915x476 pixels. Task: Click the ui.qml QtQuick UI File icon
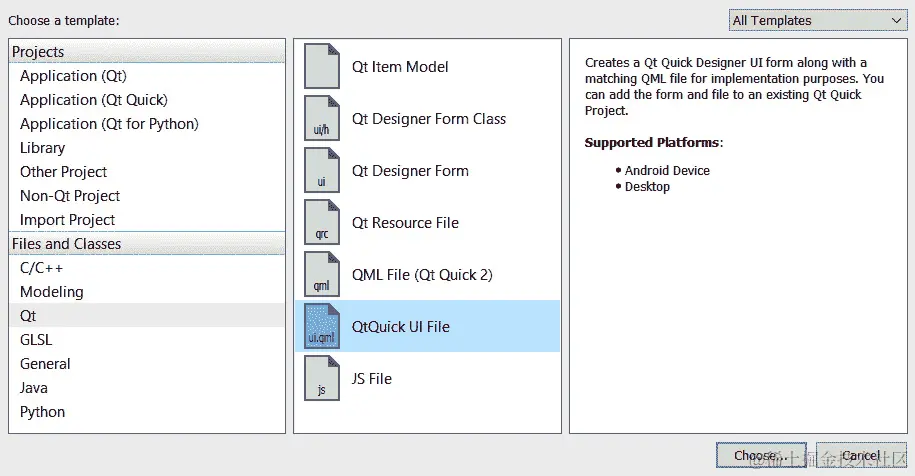322,326
